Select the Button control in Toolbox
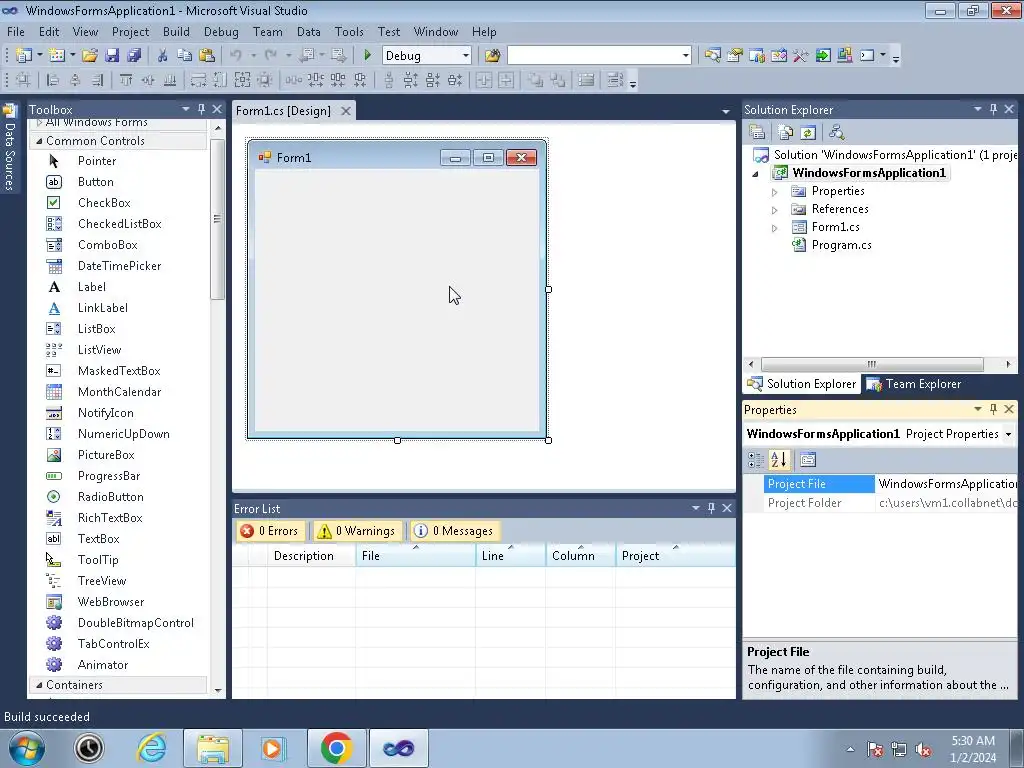1024x768 pixels. click(95, 182)
